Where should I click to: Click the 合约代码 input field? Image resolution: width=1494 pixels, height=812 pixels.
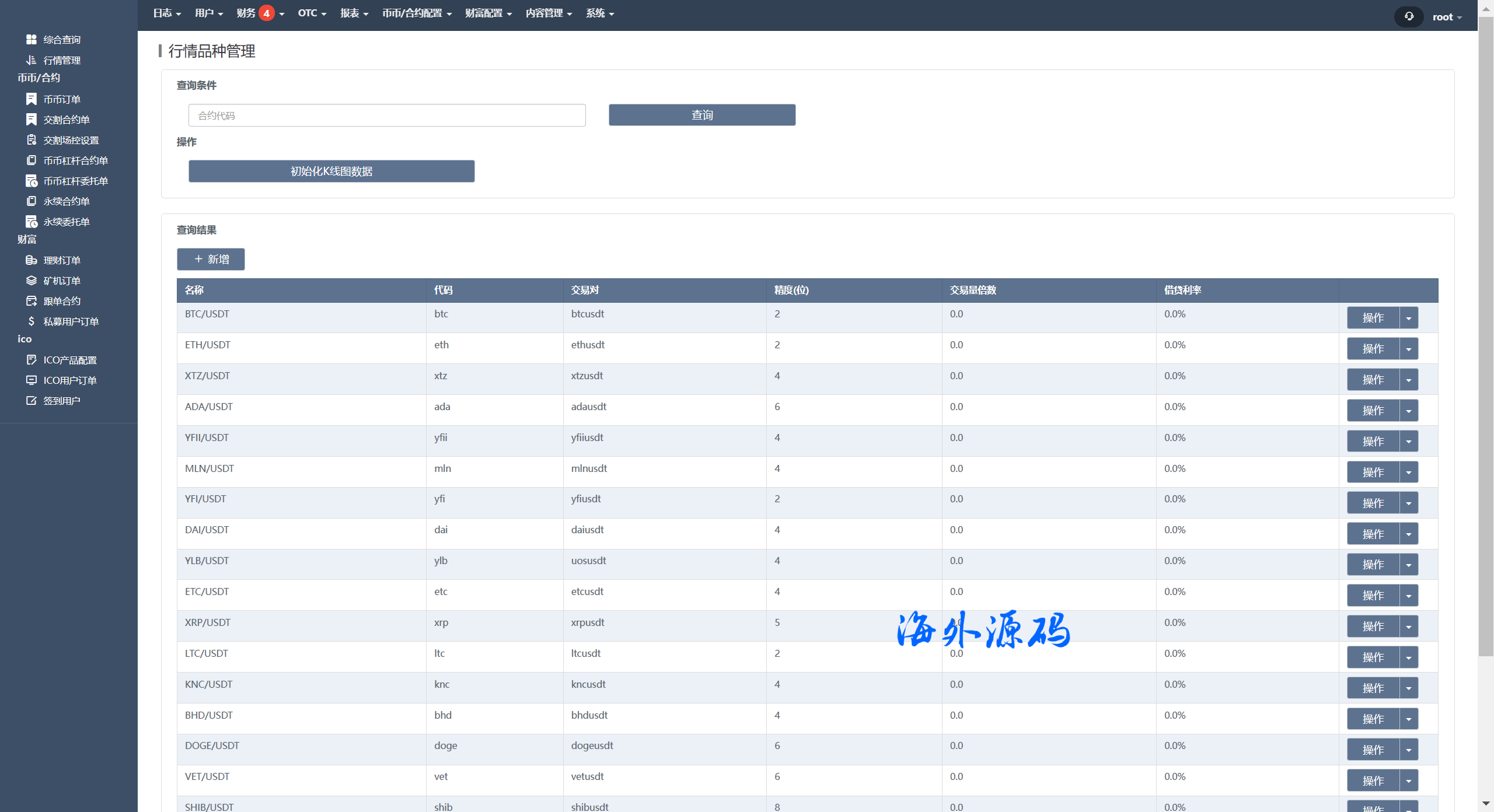(x=386, y=116)
